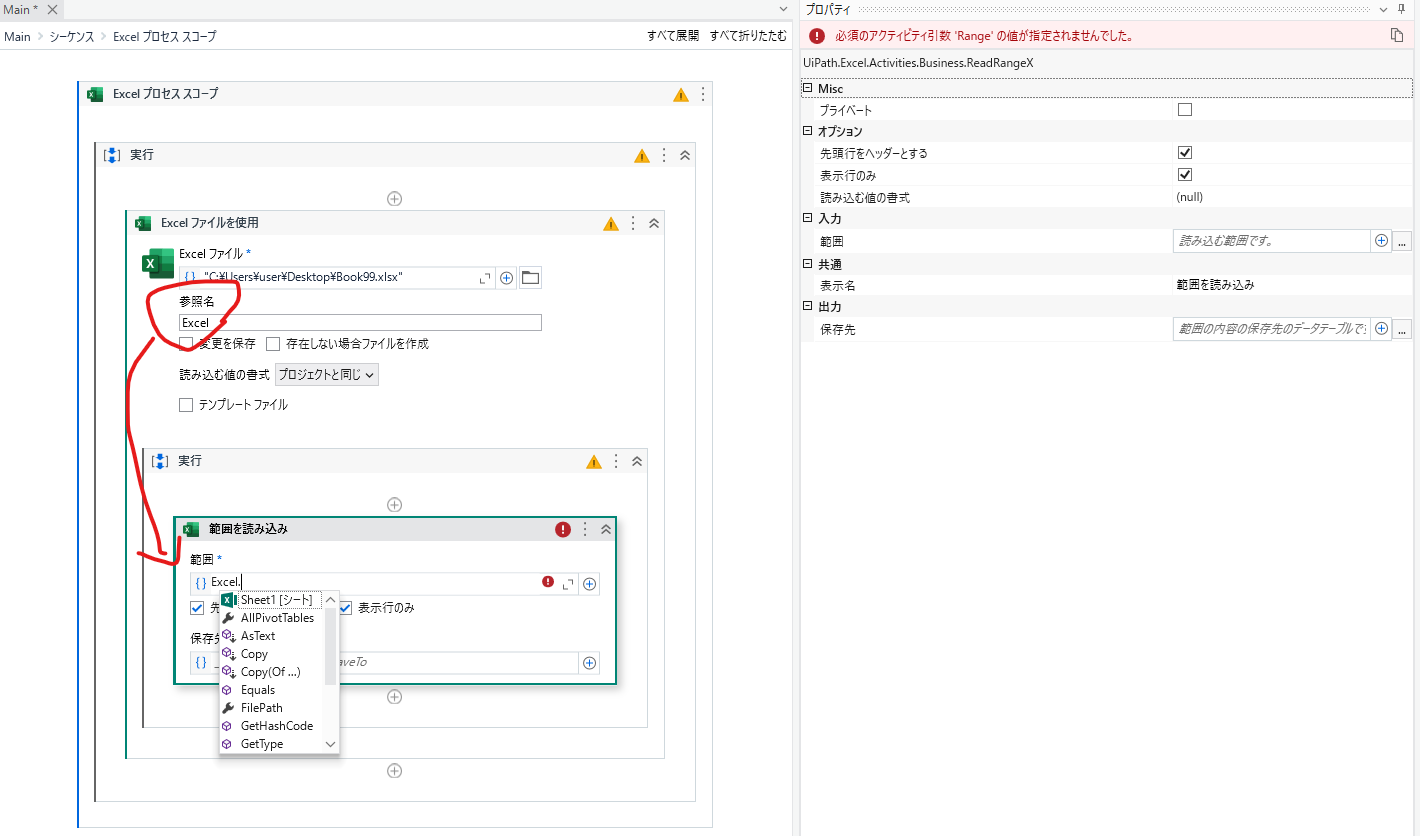The width and height of the screenshot is (1420, 836).
Task: Click copy icon on the error message bar
Action: (x=1397, y=36)
